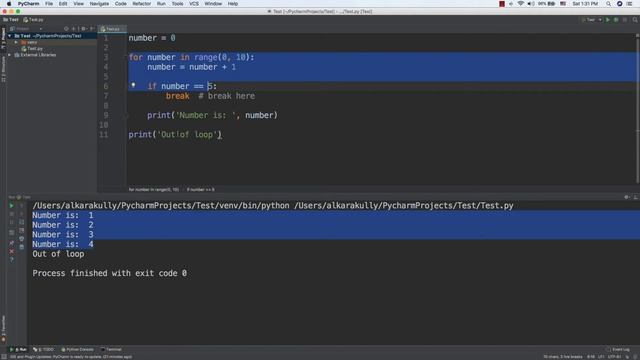
Task: Open the Help menu
Action: coord(233,4)
